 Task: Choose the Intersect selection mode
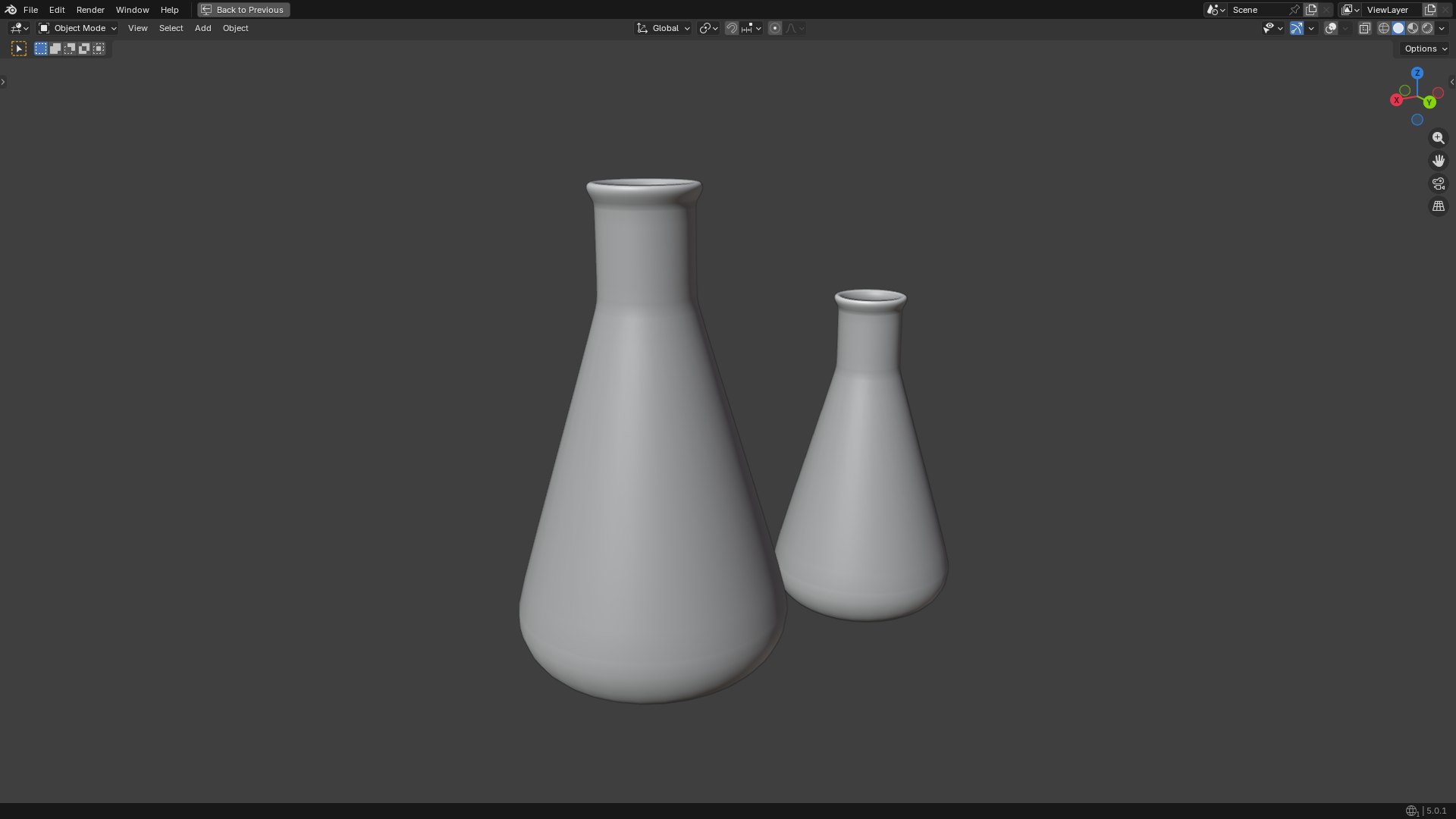(x=99, y=49)
